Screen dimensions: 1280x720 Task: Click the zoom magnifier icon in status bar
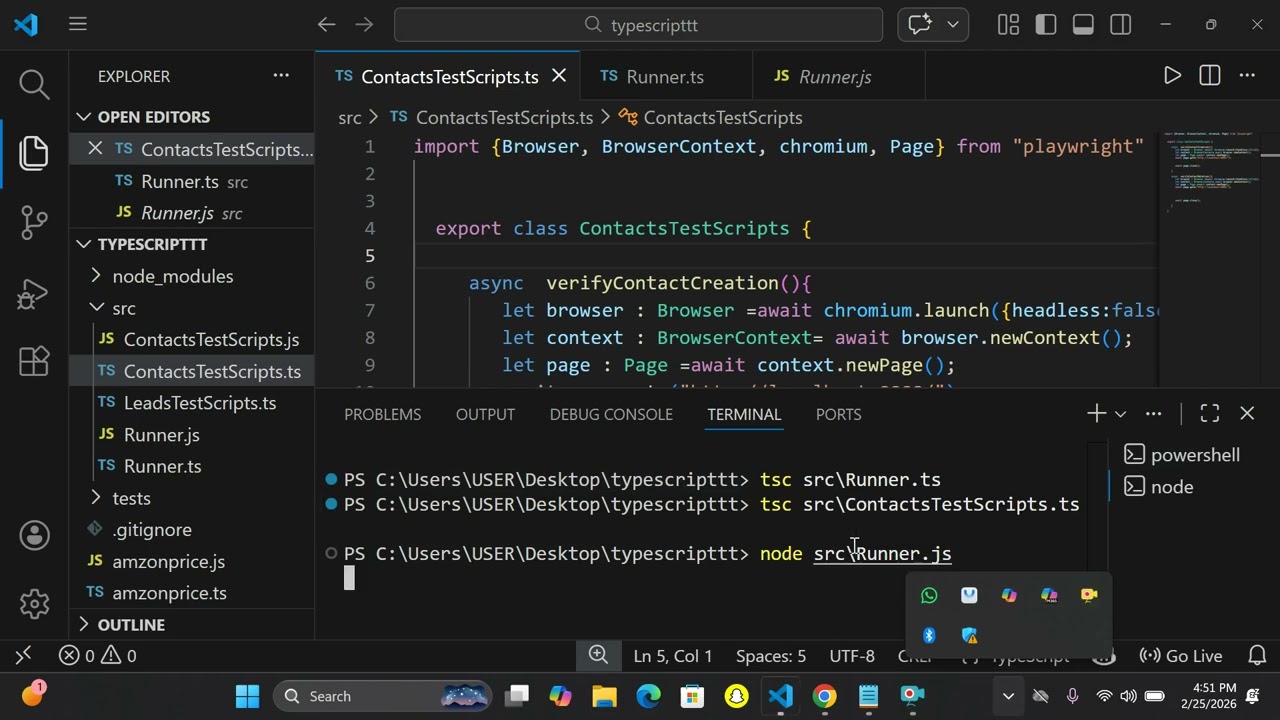(598, 655)
